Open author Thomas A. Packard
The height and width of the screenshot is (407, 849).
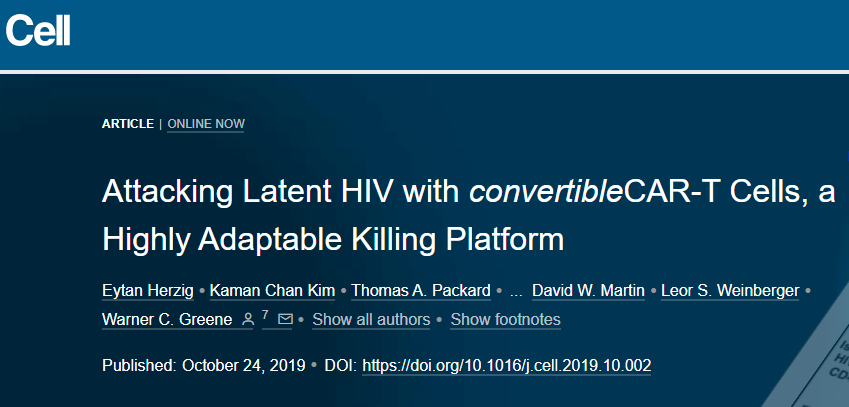[421, 291]
